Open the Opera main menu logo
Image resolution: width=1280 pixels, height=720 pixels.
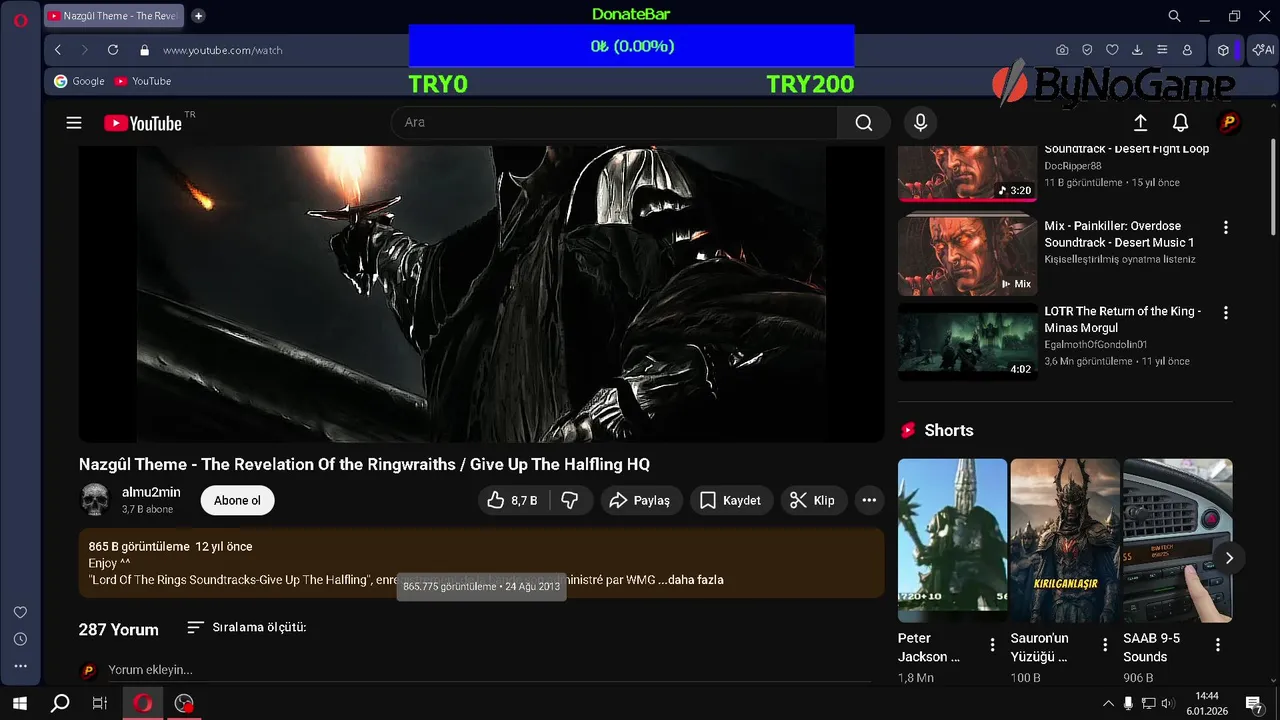(x=20, y=20)
